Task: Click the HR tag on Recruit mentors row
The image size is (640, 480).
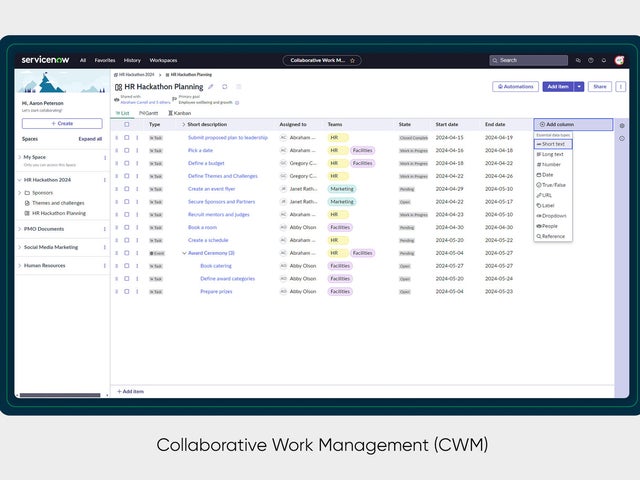Action: pos(338,215)
